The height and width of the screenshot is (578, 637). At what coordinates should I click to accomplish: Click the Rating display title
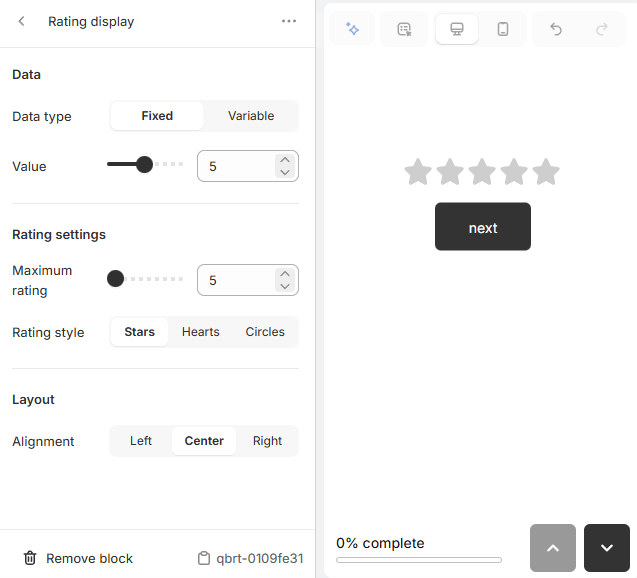point(91,22)
